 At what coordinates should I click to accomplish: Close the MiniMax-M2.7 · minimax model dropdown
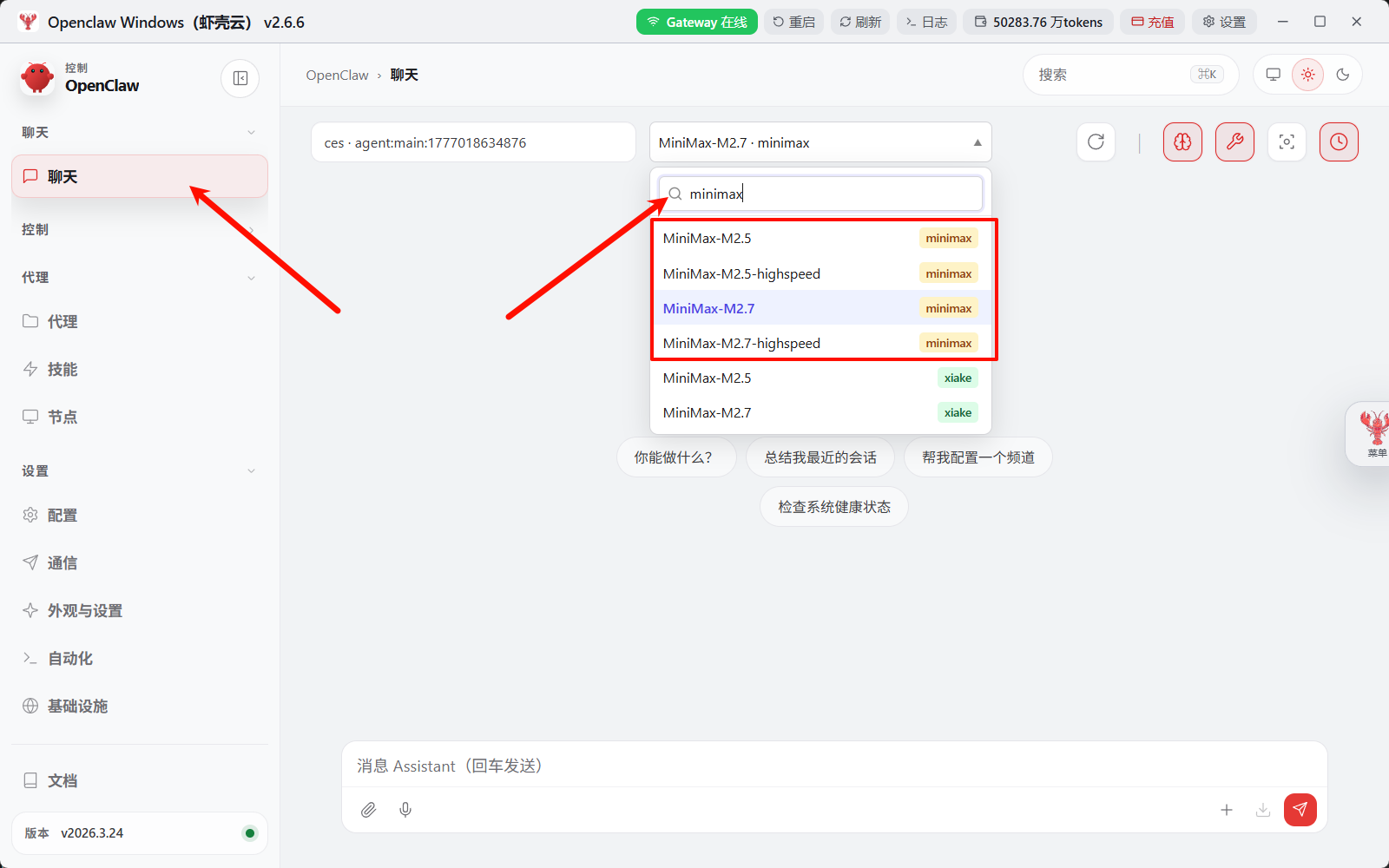point(820,142)
